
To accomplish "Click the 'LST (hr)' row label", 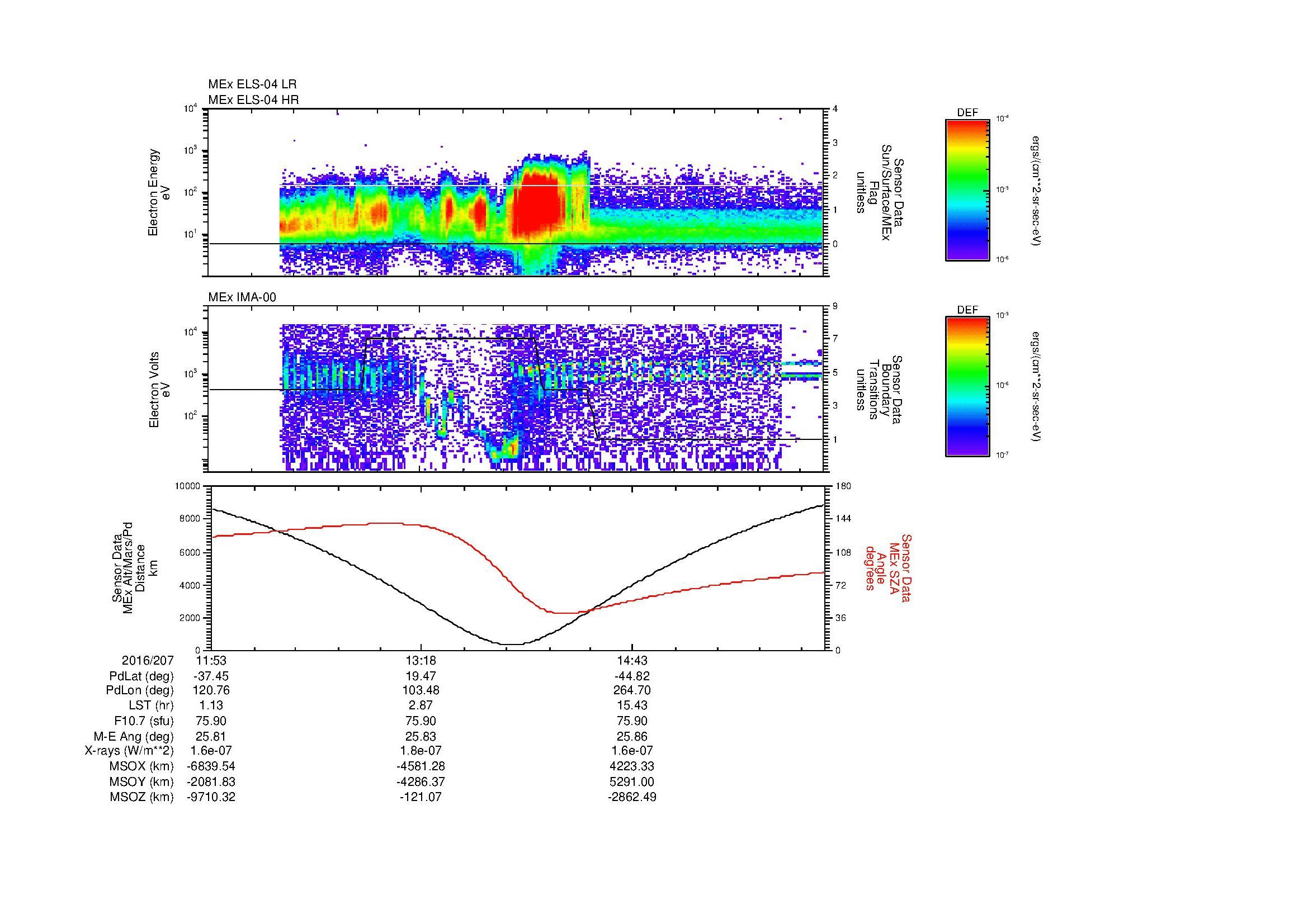I will [151, 706].
